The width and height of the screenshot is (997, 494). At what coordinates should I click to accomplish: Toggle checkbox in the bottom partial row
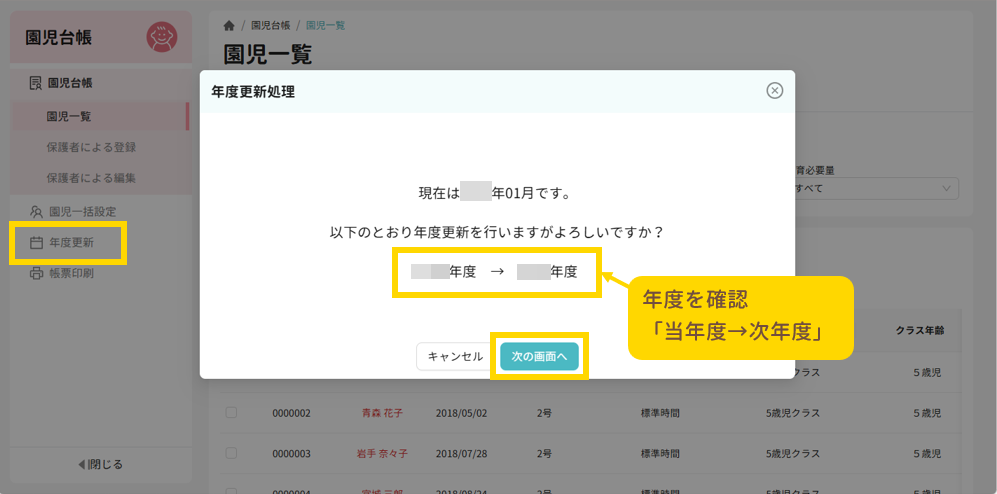231,490
